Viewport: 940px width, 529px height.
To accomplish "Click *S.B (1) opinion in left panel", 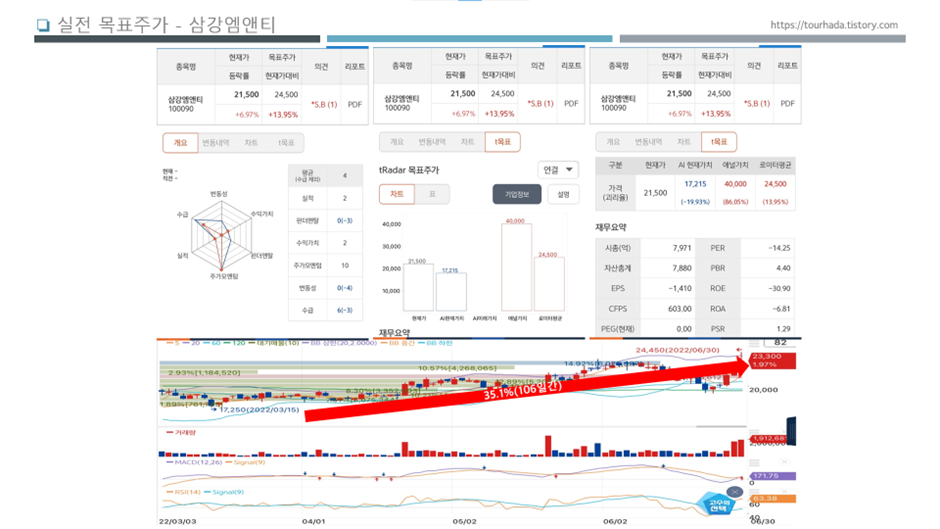I will (x=324, y=104).
